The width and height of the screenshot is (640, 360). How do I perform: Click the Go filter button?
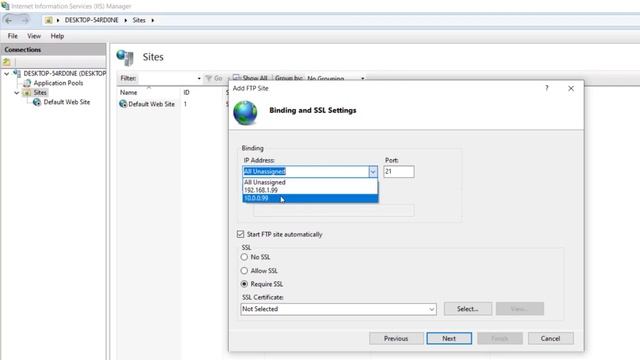[214, 78]
